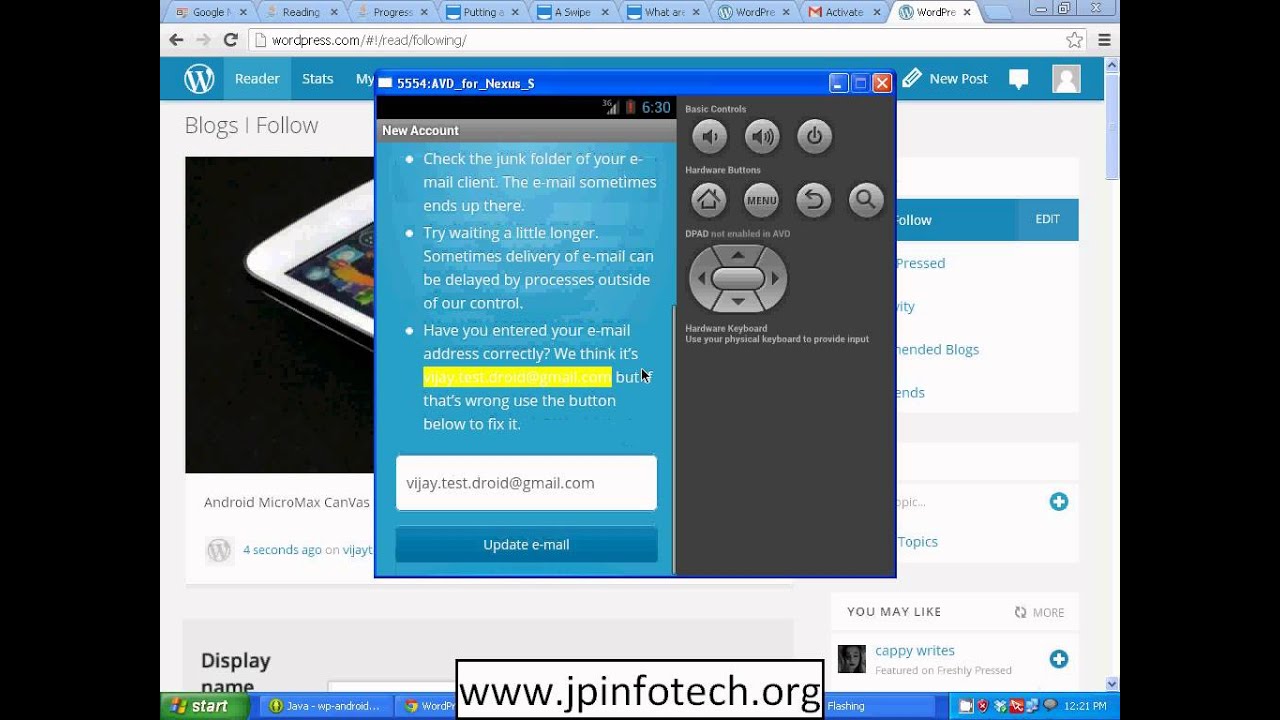This screenshot has width=1280, height=720.
Task: Follow the topic with plus icon
Action: 1058,501
